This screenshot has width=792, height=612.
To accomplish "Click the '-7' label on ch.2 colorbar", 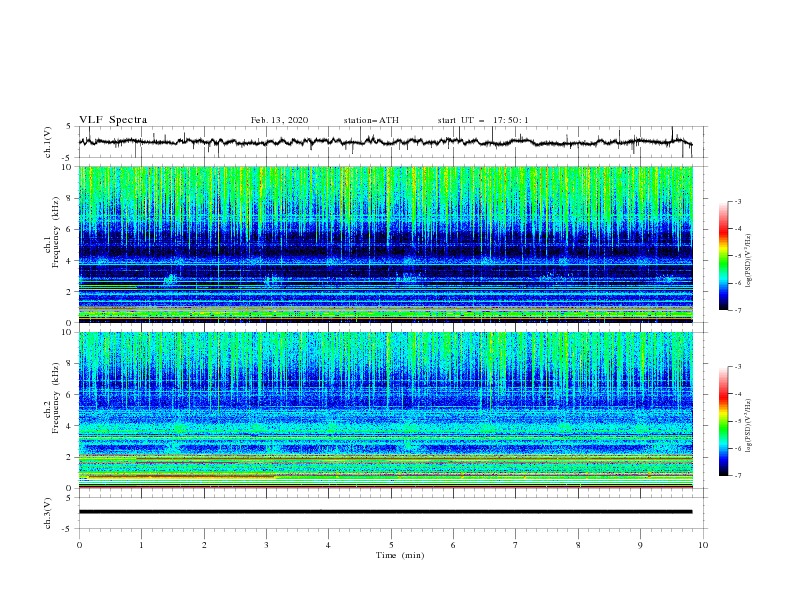I will (x=737, y=475).
